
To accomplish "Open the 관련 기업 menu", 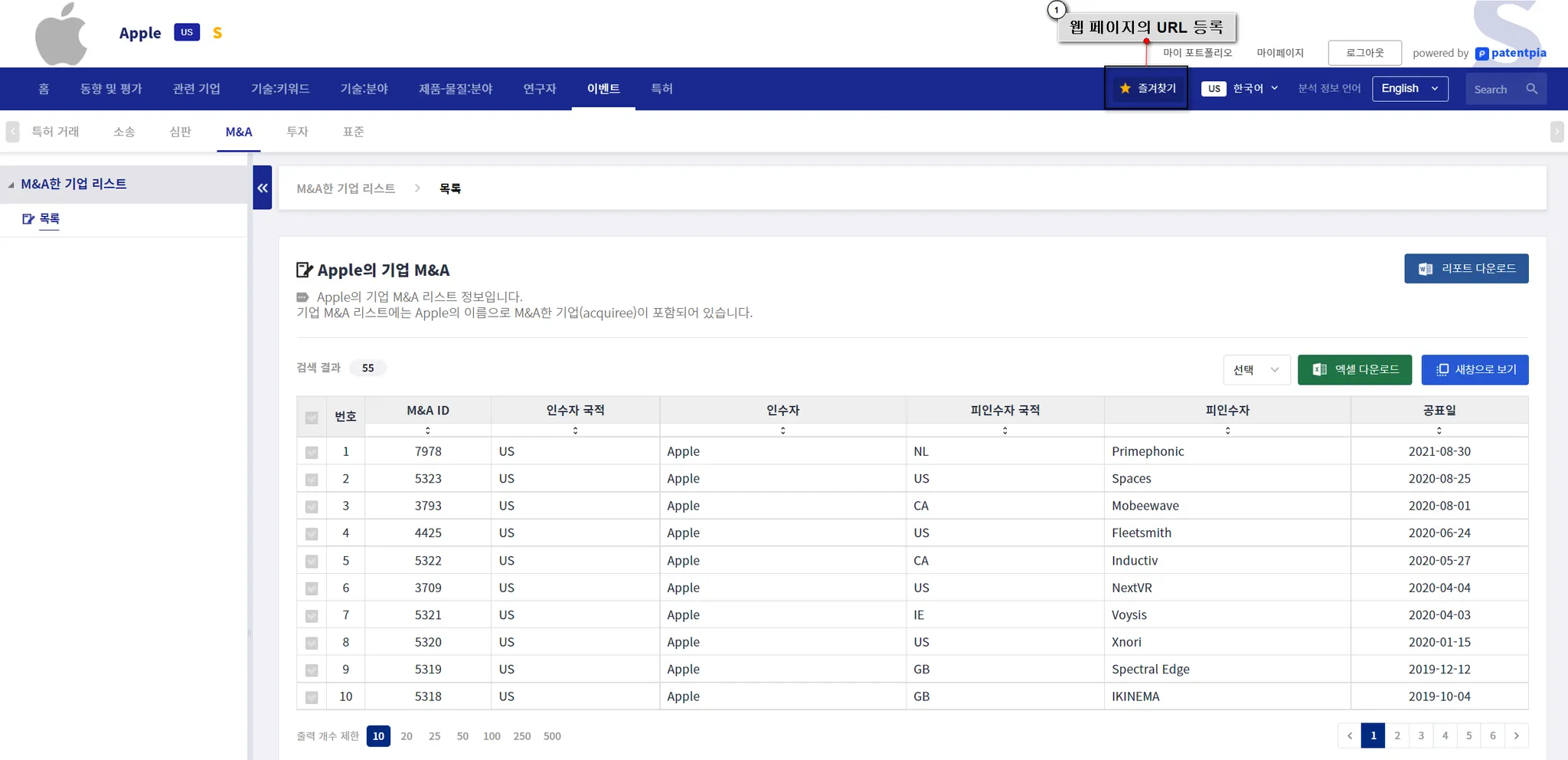I will pos(197,88).
